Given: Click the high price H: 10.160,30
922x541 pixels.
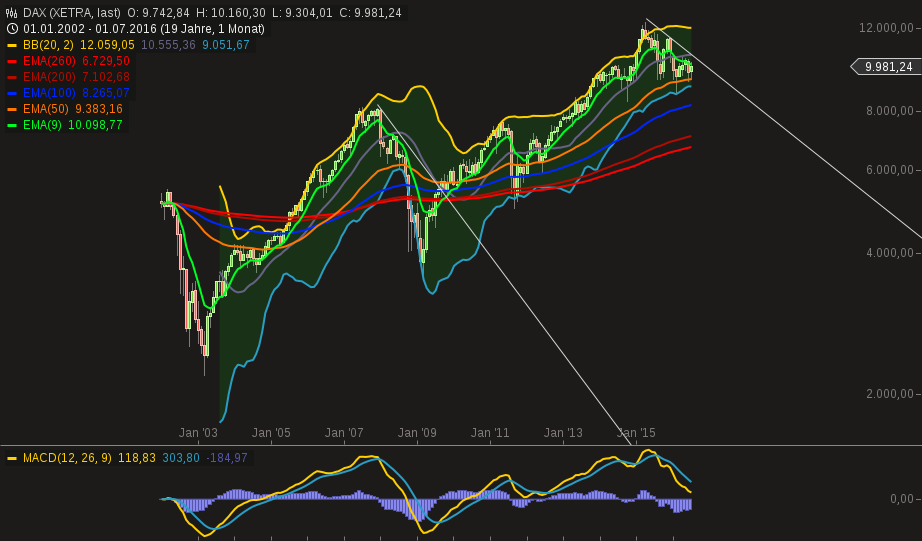Looking at the screenshot, I should [x=232, y=12].
